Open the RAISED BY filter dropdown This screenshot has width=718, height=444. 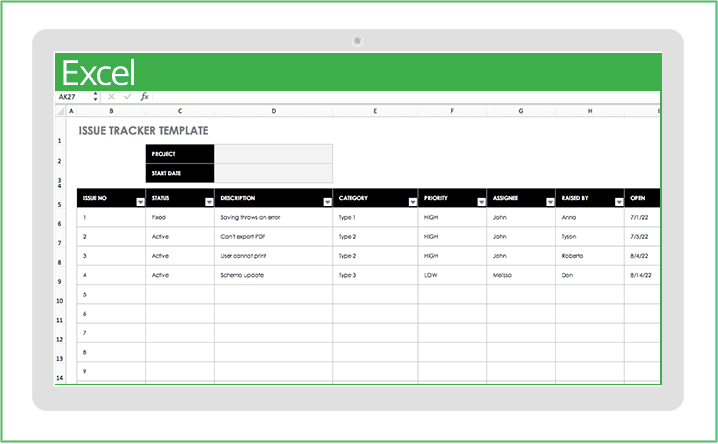point(618,202)
